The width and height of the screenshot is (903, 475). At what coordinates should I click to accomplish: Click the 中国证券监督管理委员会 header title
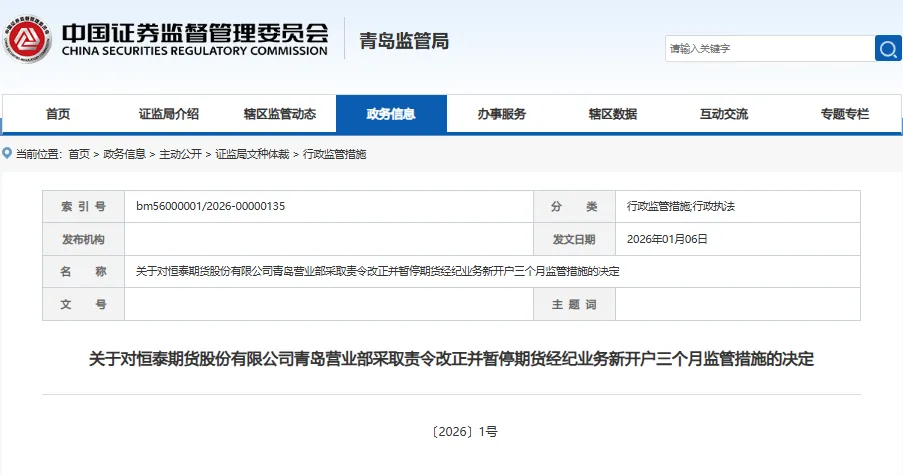pos(195,32)
